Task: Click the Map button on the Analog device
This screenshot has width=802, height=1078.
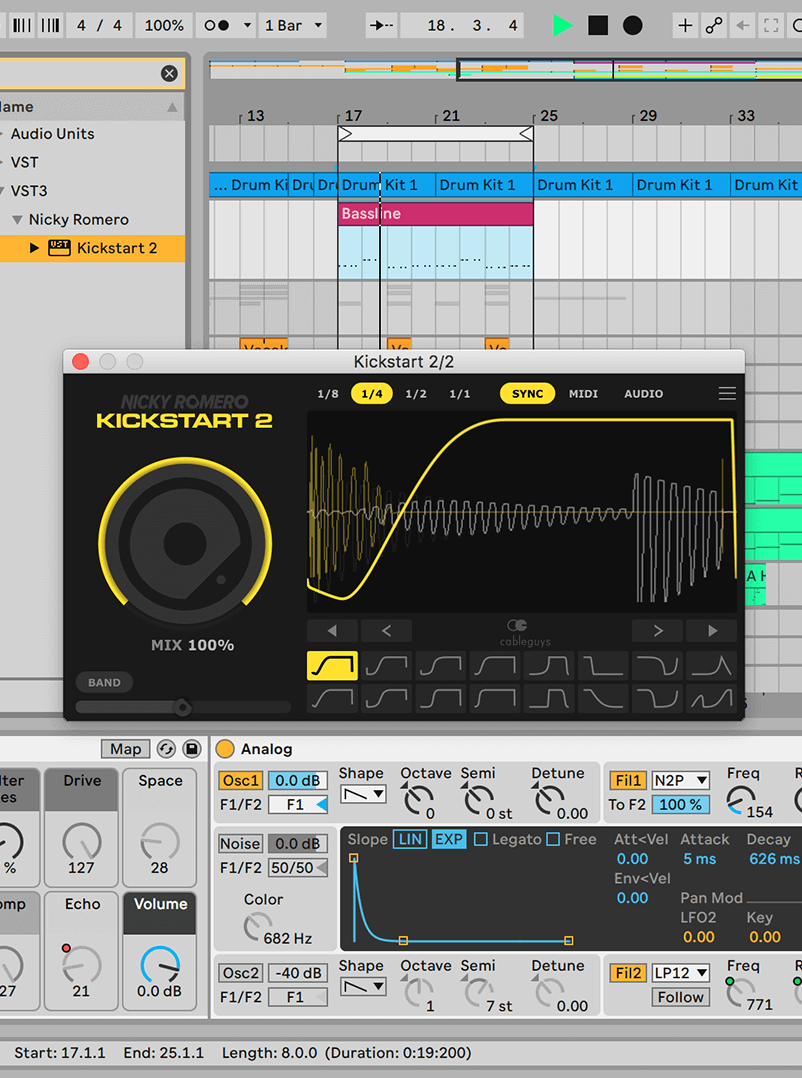Action: tap(125, 748)
